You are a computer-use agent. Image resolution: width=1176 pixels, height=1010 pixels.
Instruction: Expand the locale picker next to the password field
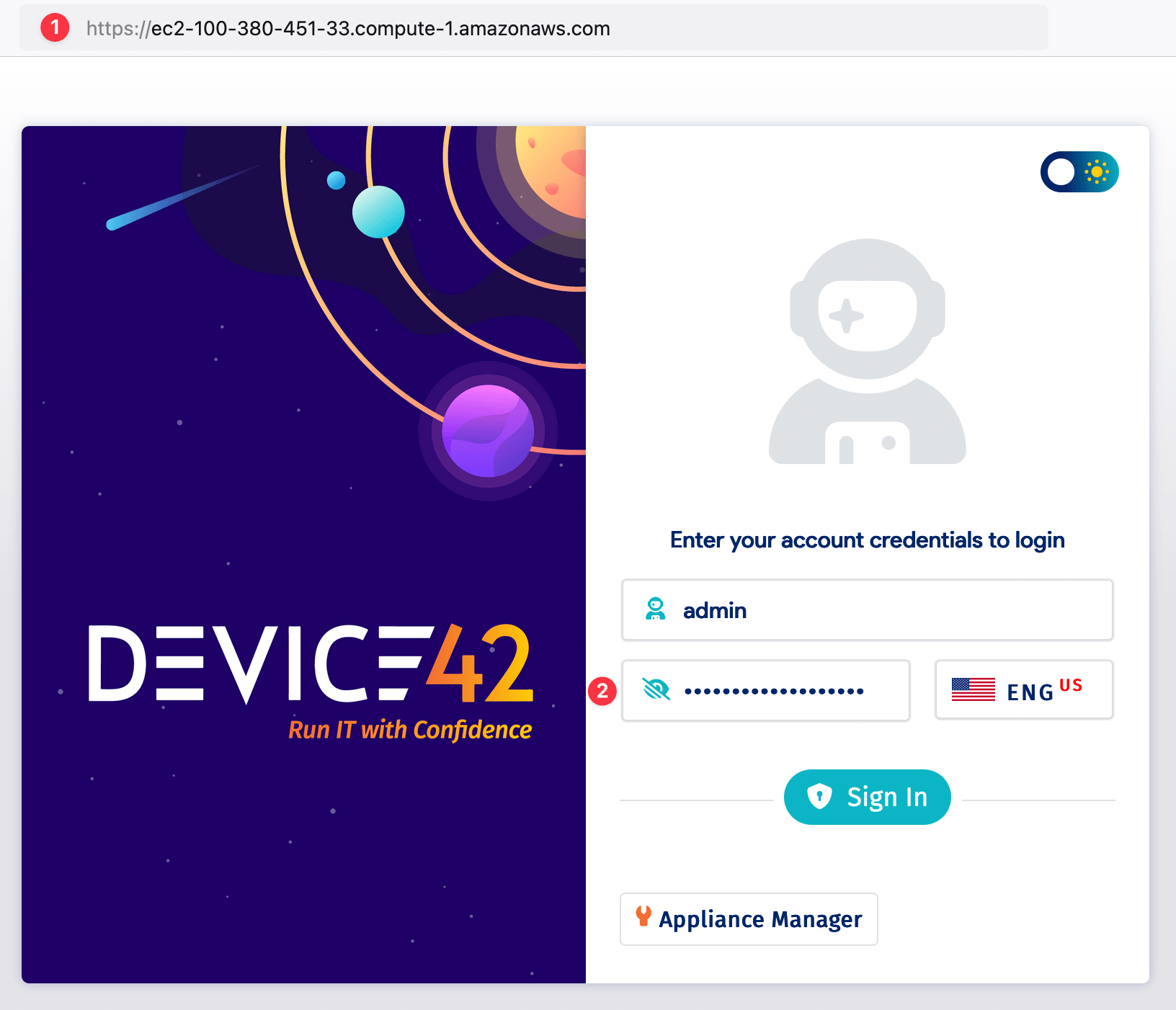pyautogui.click(x=1023, y=689)
